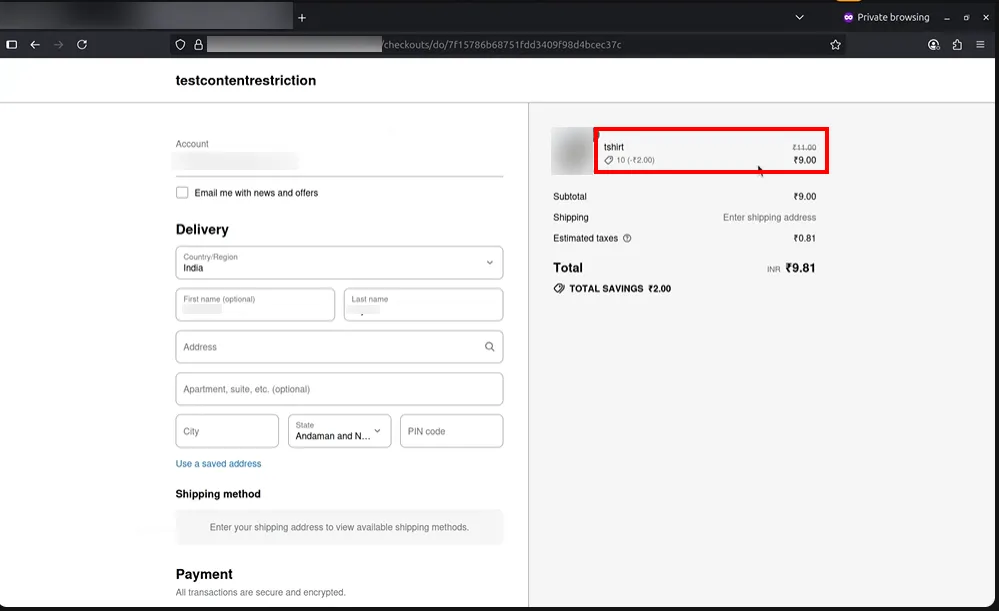Click the Use a saved address link

coord(218,464)
